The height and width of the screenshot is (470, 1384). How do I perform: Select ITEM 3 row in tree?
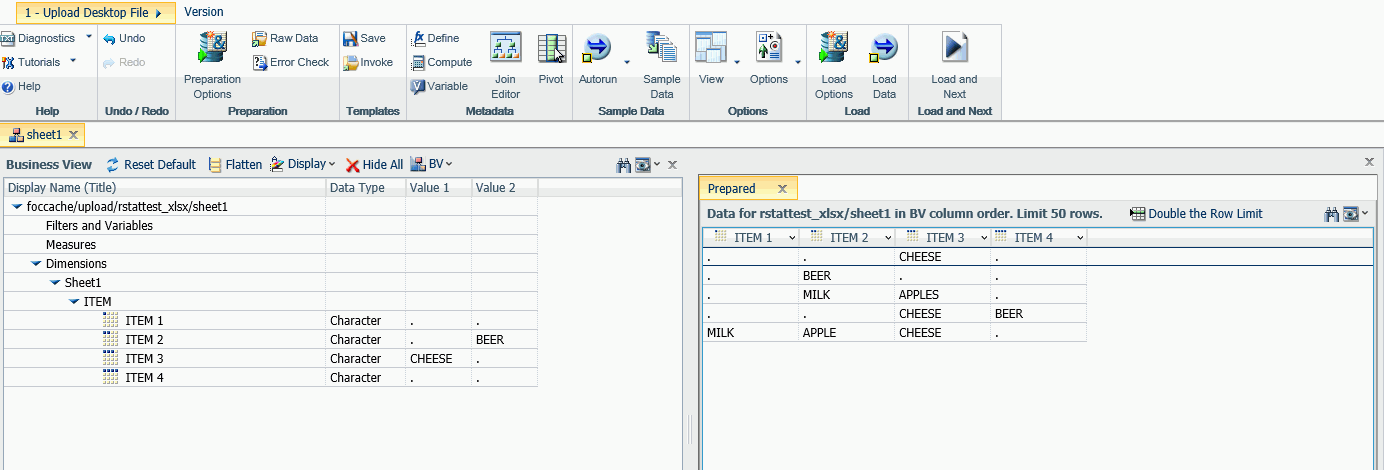tap(270, 359)
